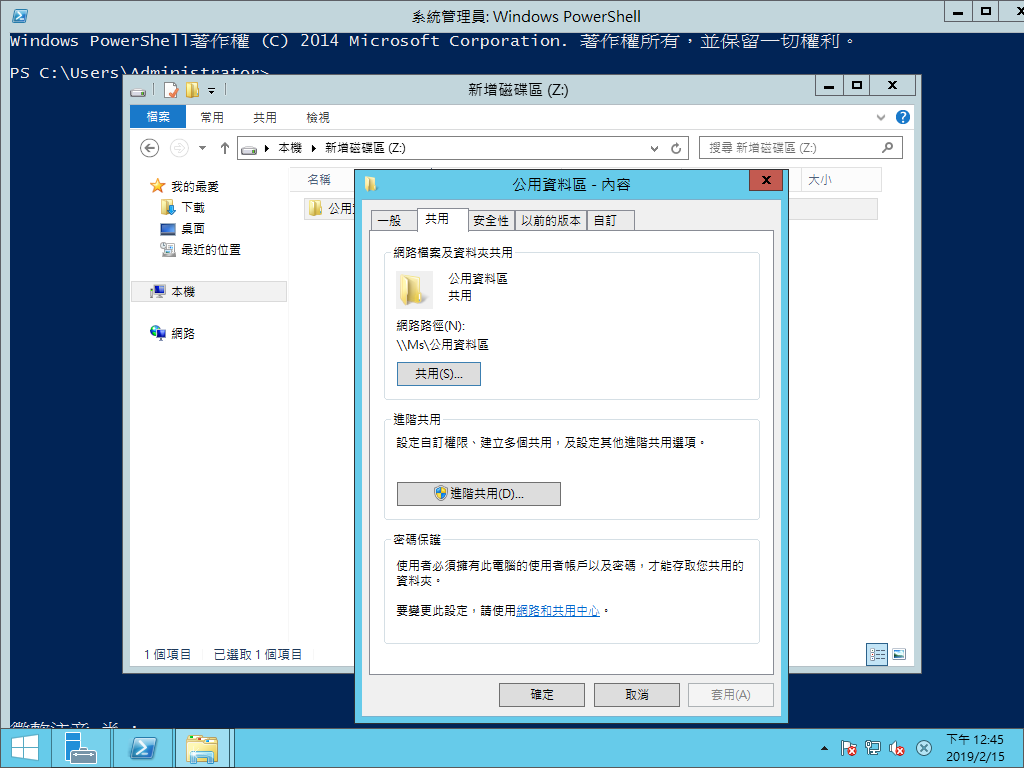Click the shared folder icon in dialog
The image size is (1024, 768).
pos(414,289)
